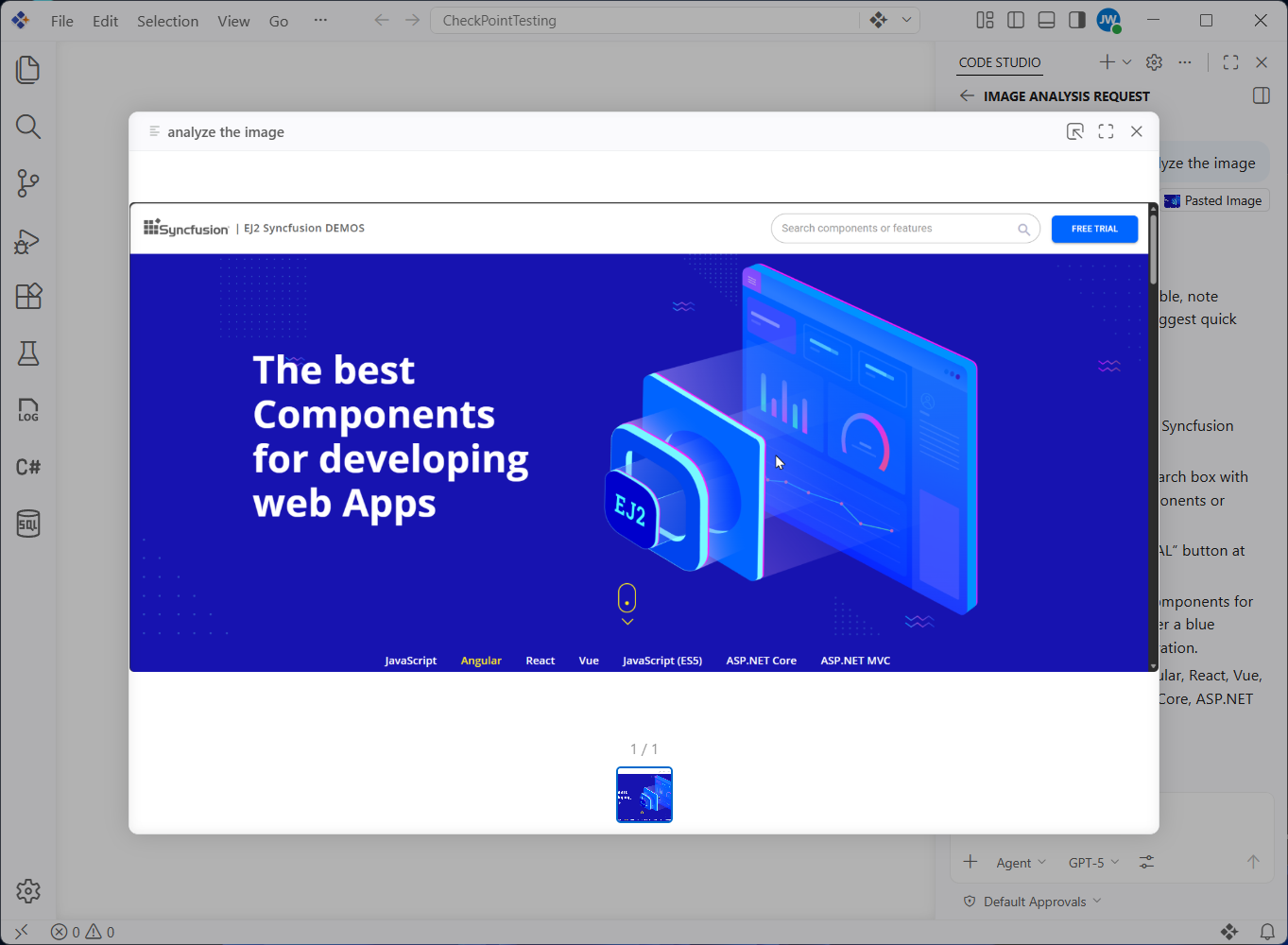1288x945 pixels.
Task: Open the Edit menu
Action: (106, 21)
